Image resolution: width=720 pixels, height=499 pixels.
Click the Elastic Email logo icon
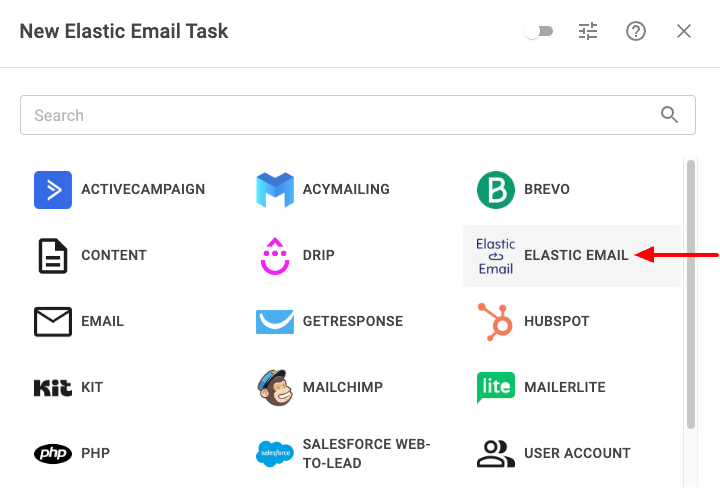click(495, 256)
